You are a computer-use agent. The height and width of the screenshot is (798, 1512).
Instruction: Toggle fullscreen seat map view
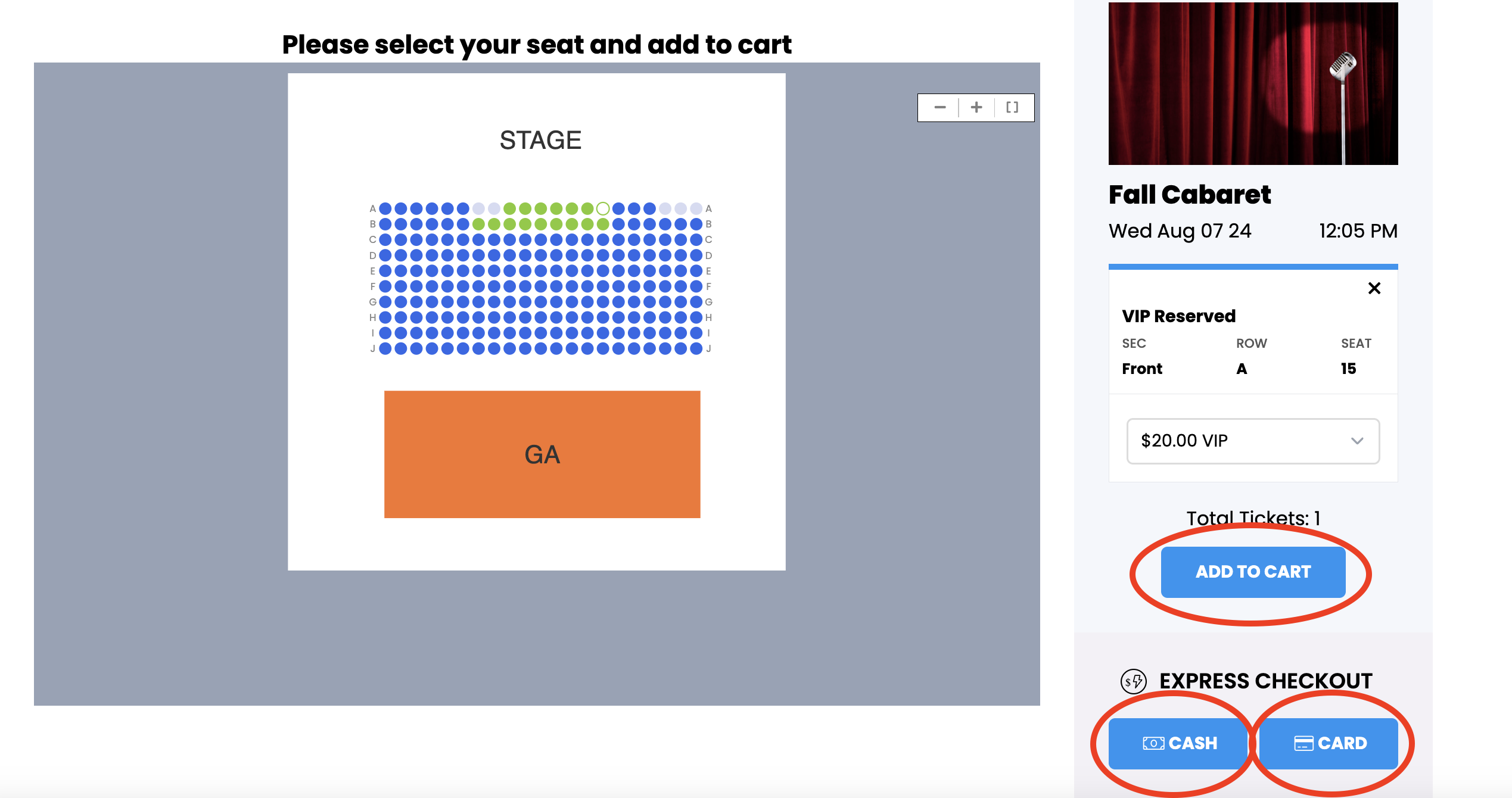(x=1012, y=108)
